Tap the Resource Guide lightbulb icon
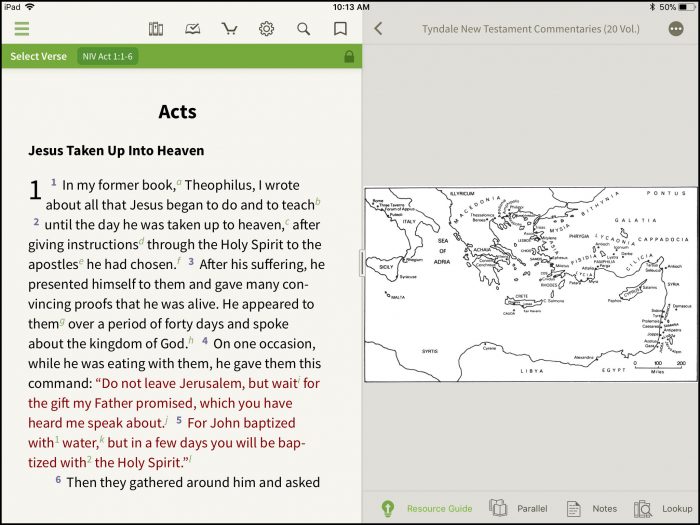Image resolution: width=700 pixels, height=525 pixels. pos(388,508)
